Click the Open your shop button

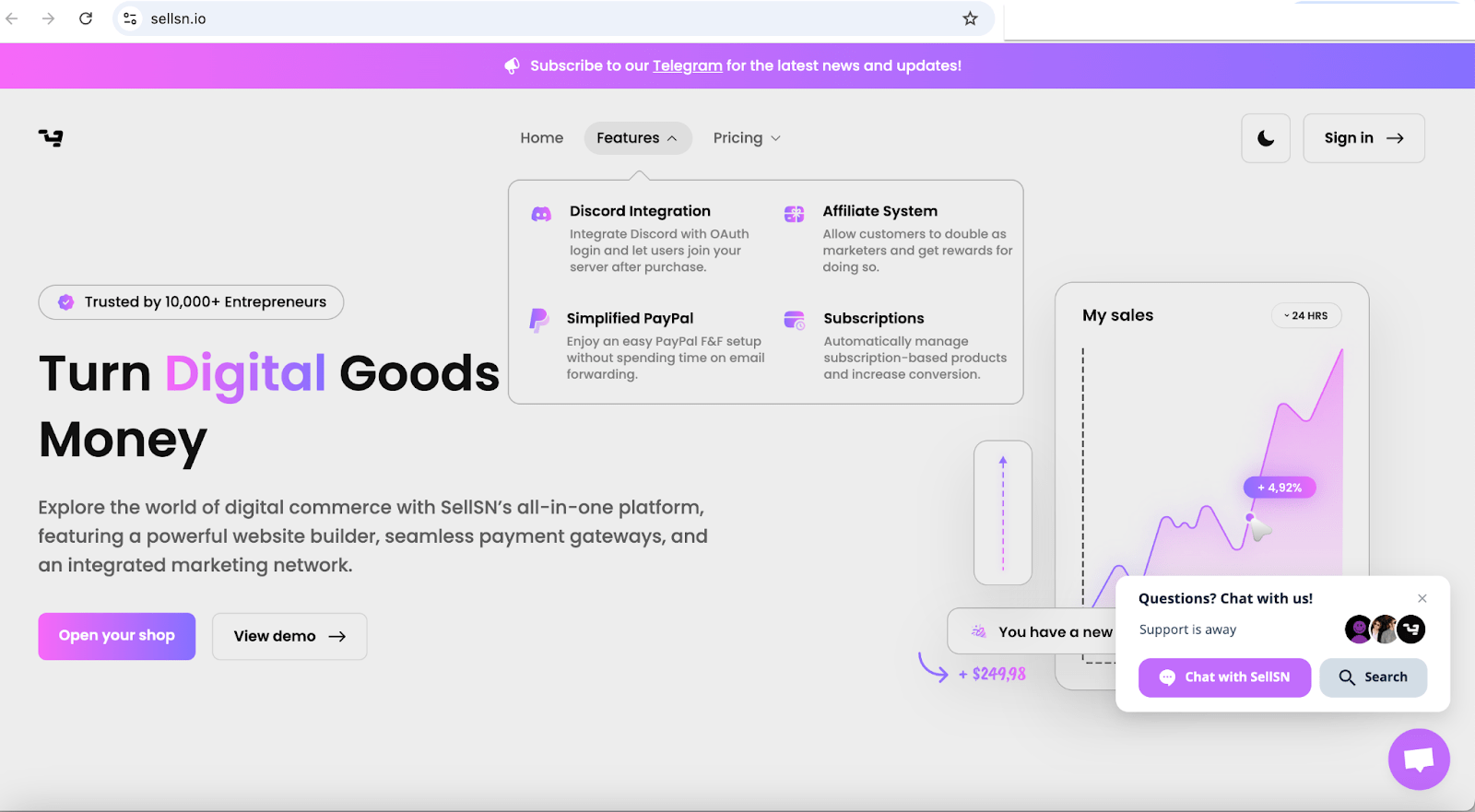(116, 636)
